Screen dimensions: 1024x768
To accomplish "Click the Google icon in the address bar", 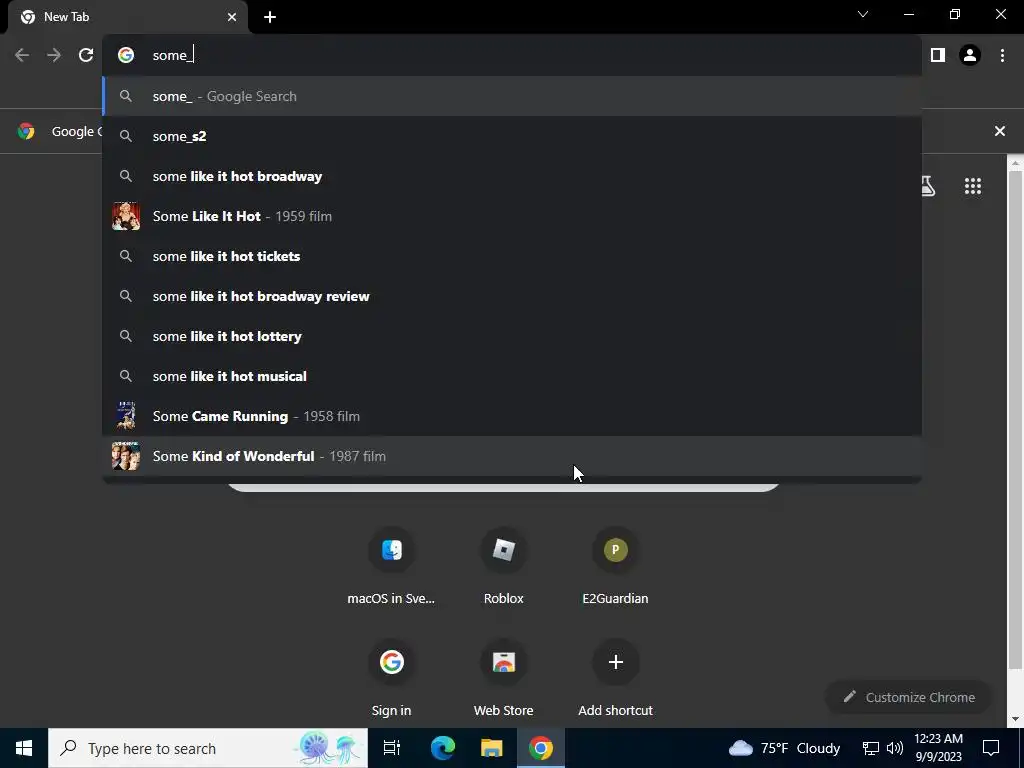I will [x=126, y=56].
